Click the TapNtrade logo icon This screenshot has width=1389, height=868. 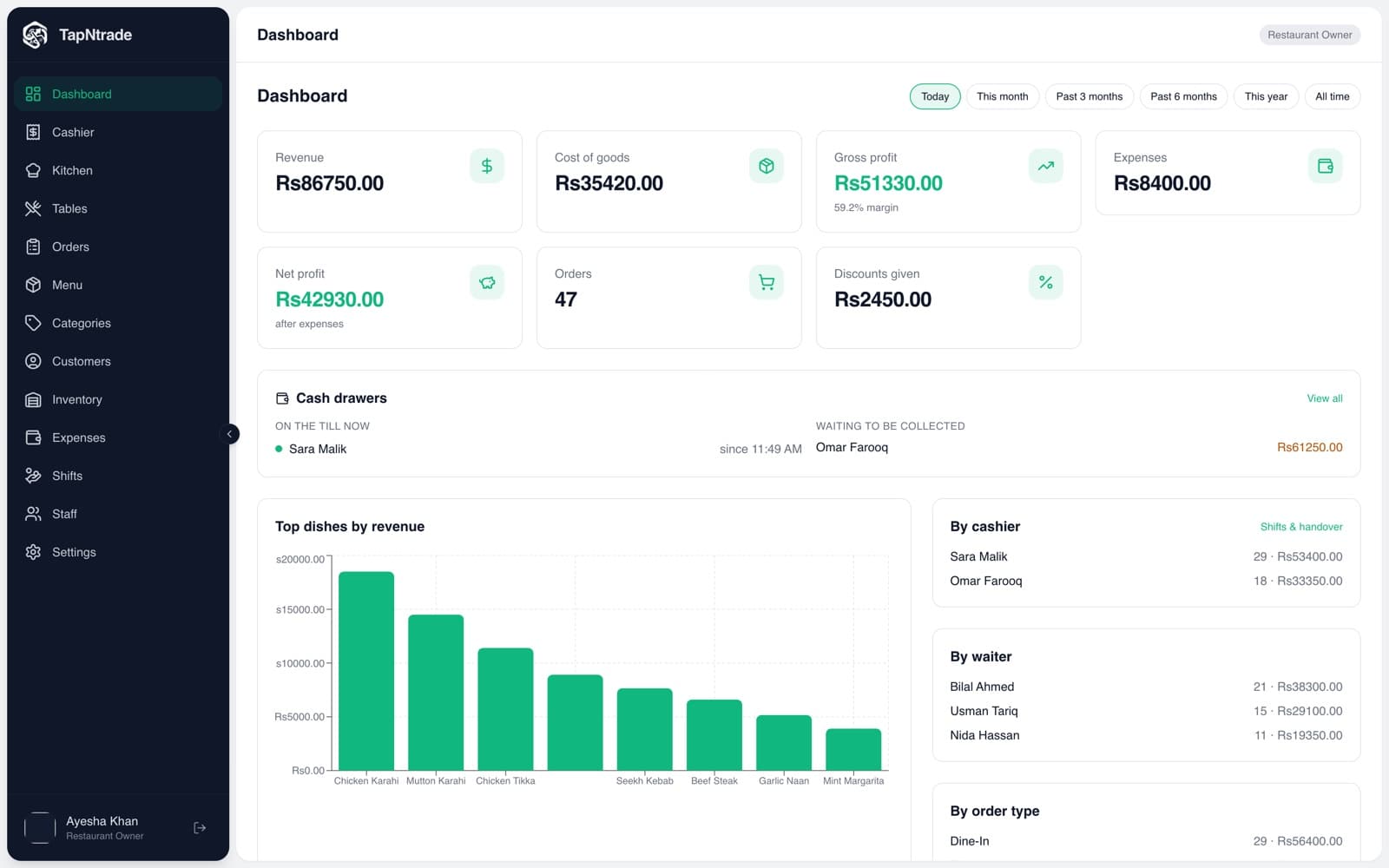pos(35,35)
